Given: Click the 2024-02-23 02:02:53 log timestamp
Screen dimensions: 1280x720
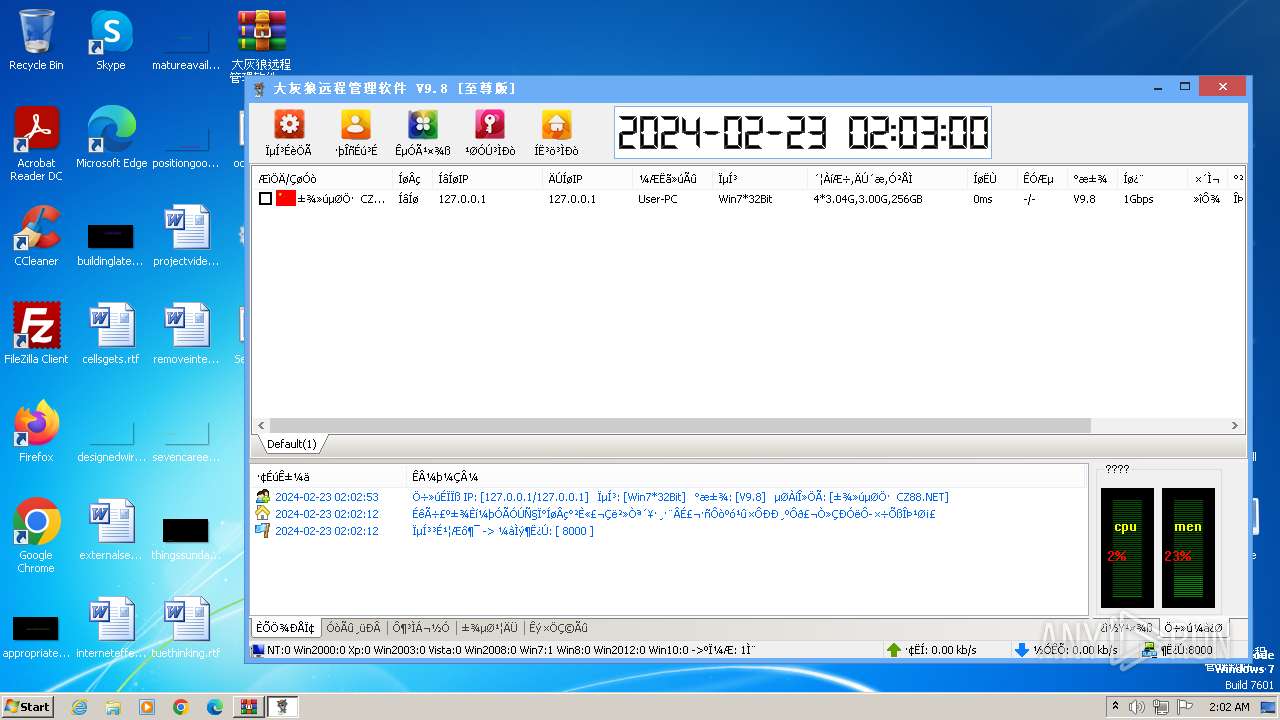Looking at the screenshot, I should point(327,497).
